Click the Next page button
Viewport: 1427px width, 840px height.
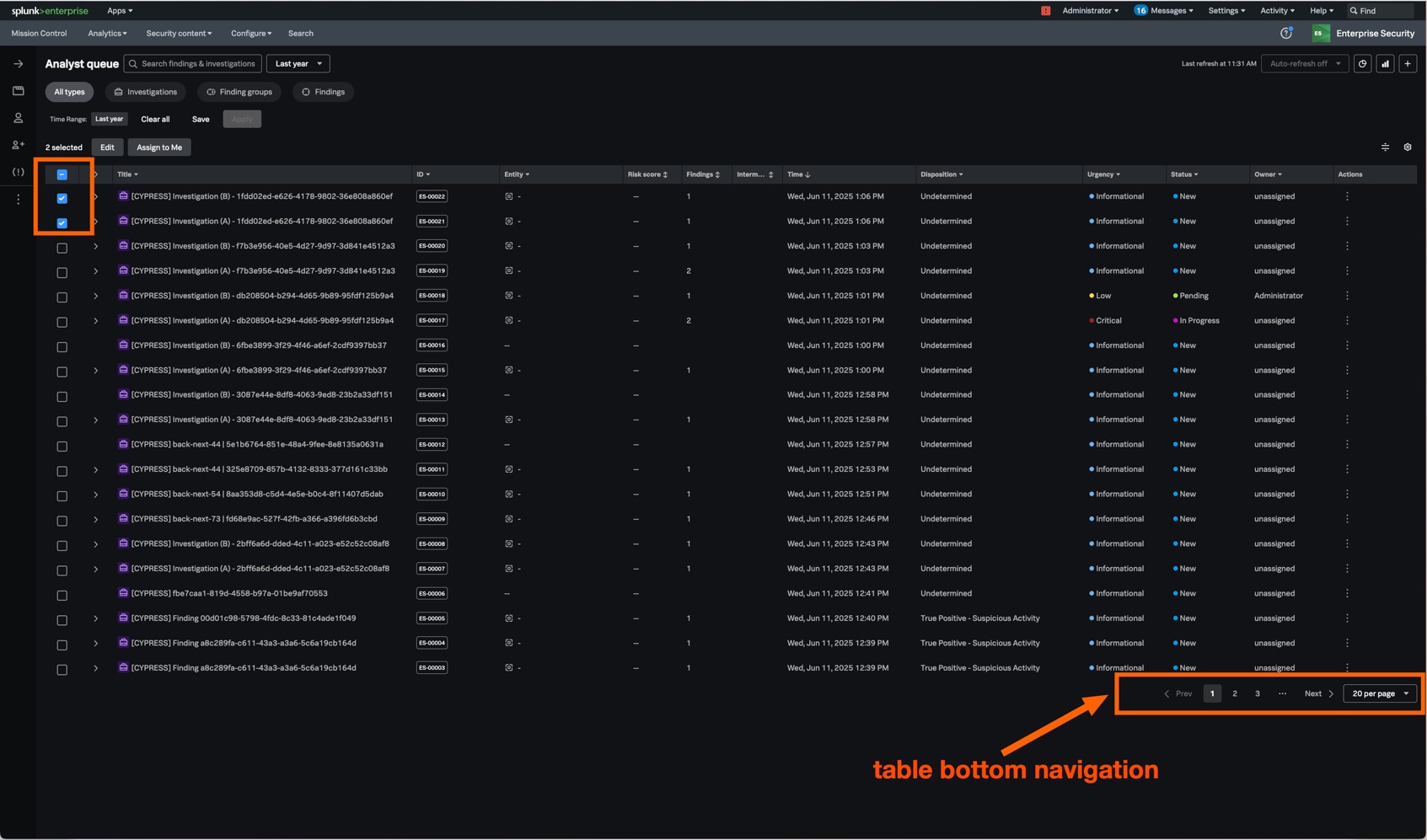[x=1319, y=693]
